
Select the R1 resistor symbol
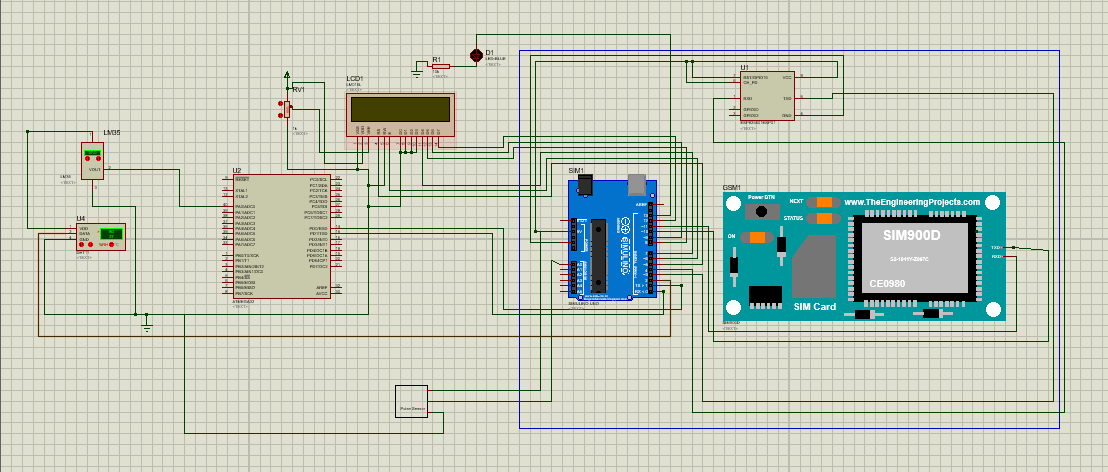[x=440, y=66]
